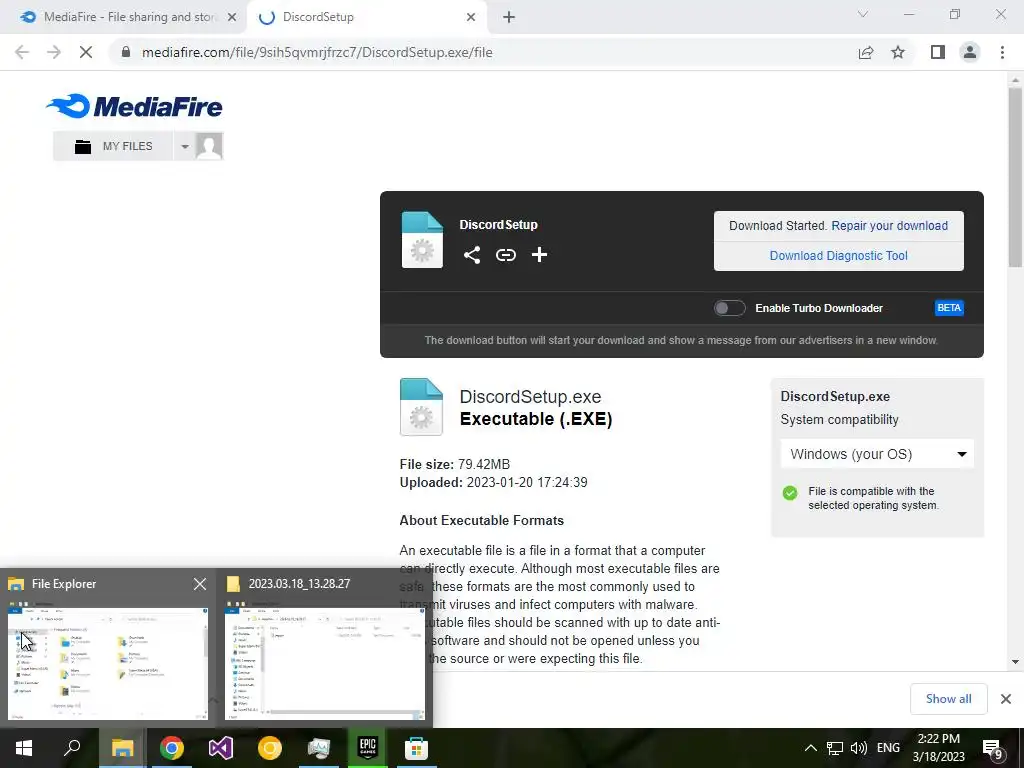Close the DiscordSetup tab

coord(471,17)
